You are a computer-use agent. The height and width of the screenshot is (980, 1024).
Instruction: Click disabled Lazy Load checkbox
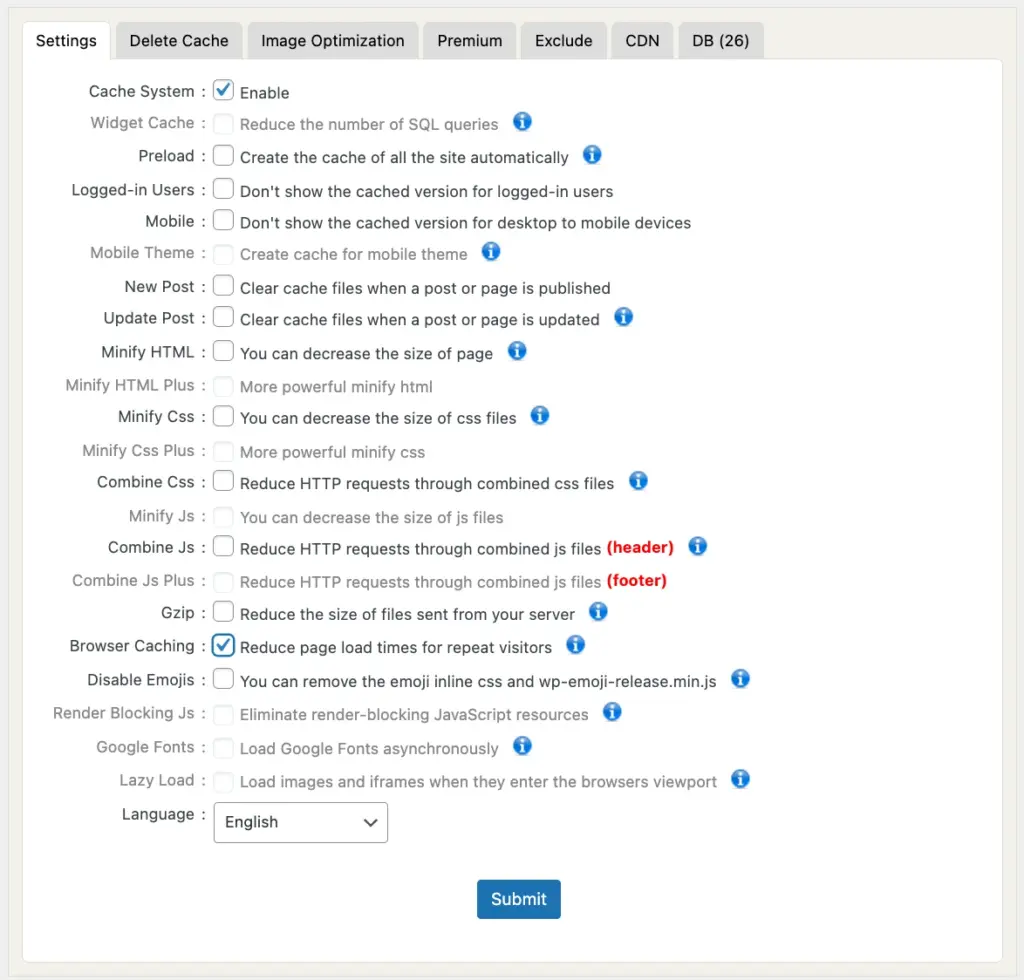223,781
